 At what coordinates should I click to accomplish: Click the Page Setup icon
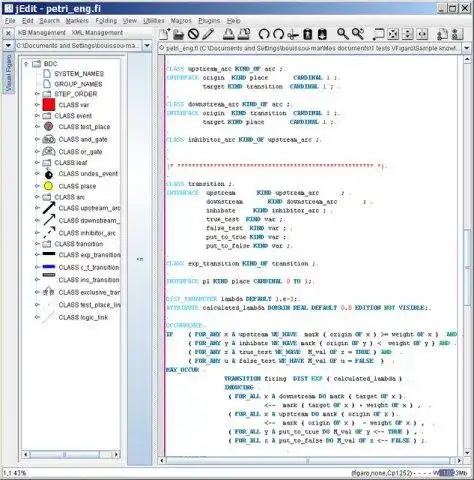tap(244, 34)
